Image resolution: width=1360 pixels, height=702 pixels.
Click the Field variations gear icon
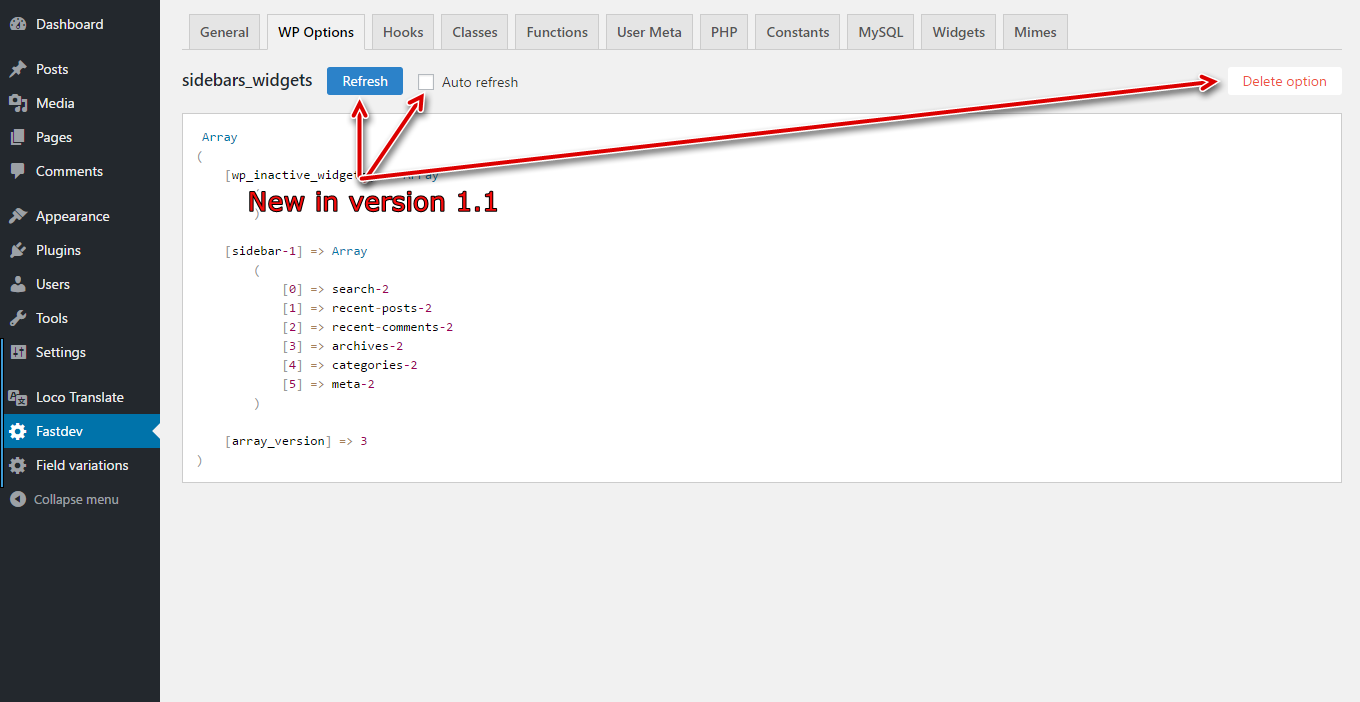click(x=18, y=465)
